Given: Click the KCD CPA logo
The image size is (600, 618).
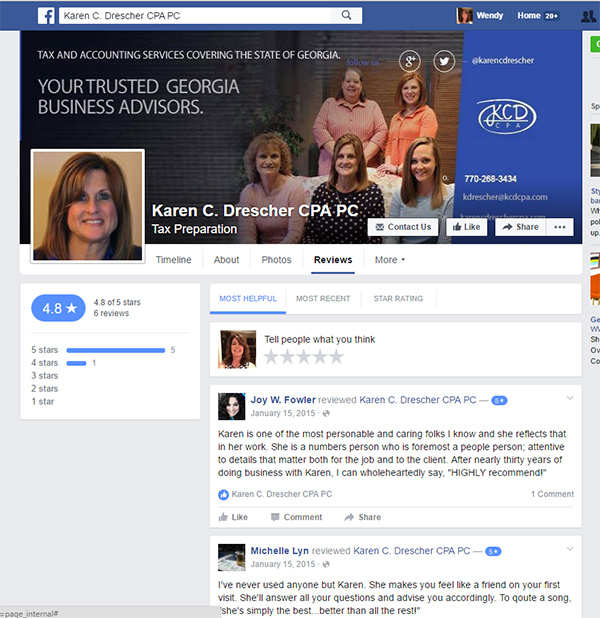Looking at the screenshot, I should pos(507,116).
